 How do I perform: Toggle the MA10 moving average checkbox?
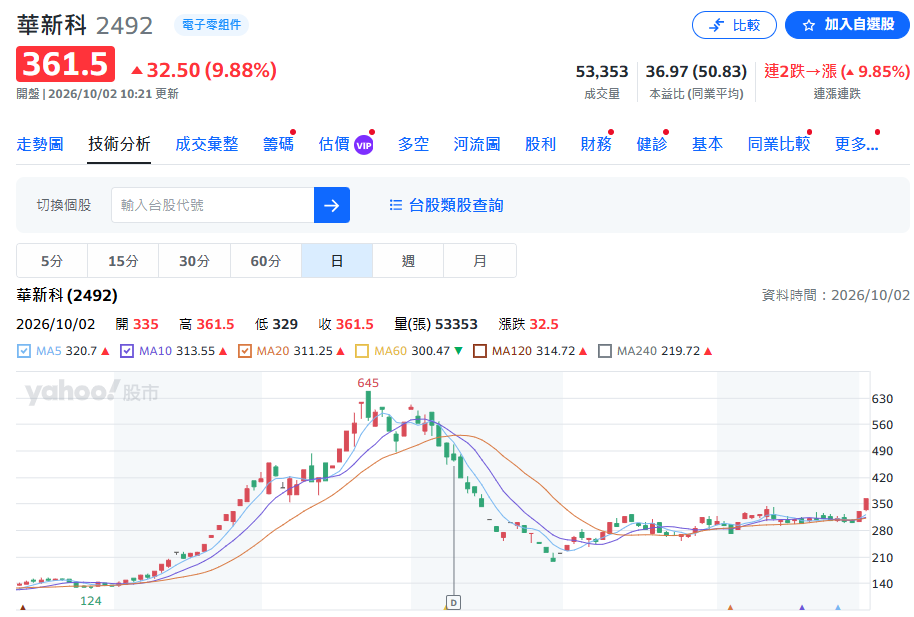(x=126, y=351)
